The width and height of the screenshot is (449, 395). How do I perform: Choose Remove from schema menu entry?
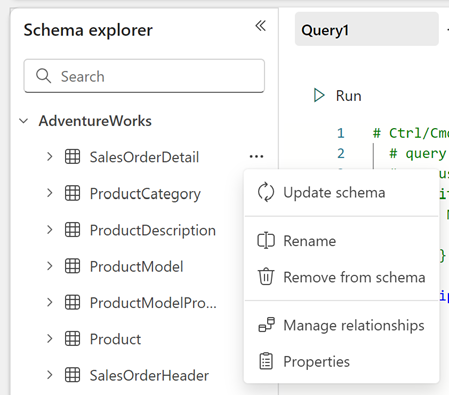(x=342, y=277)
